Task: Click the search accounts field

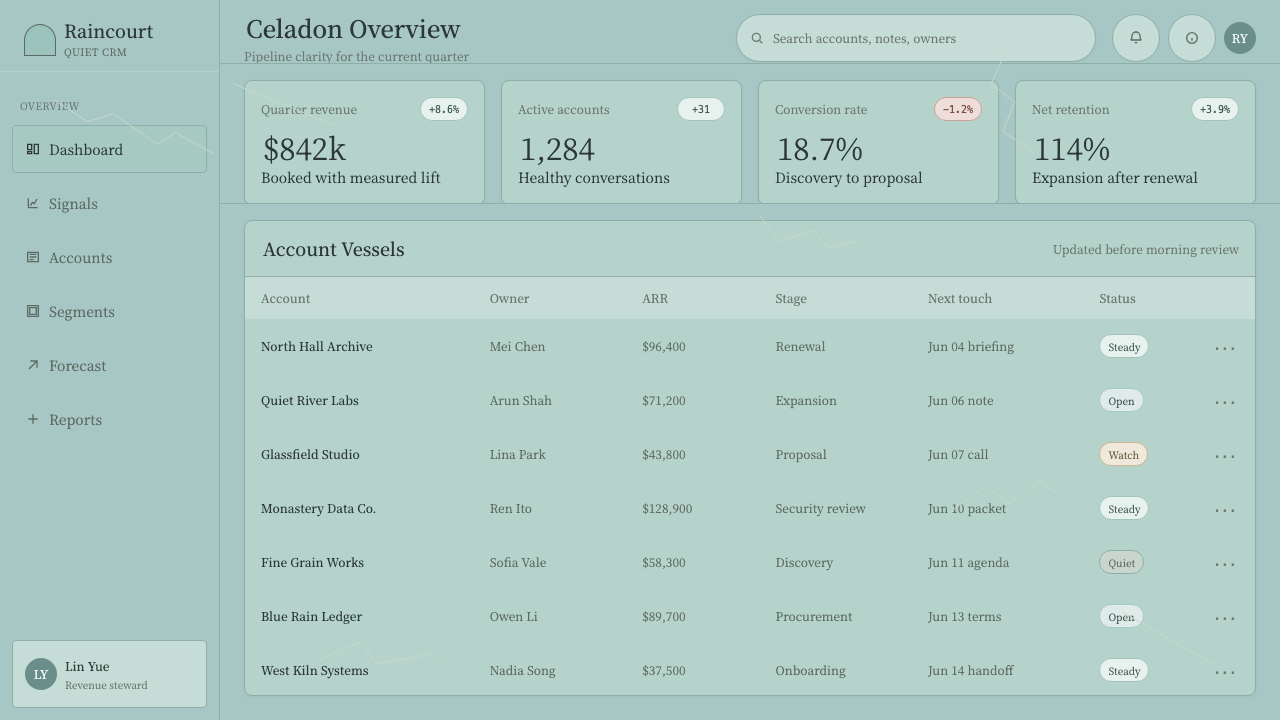Action: 916,38
